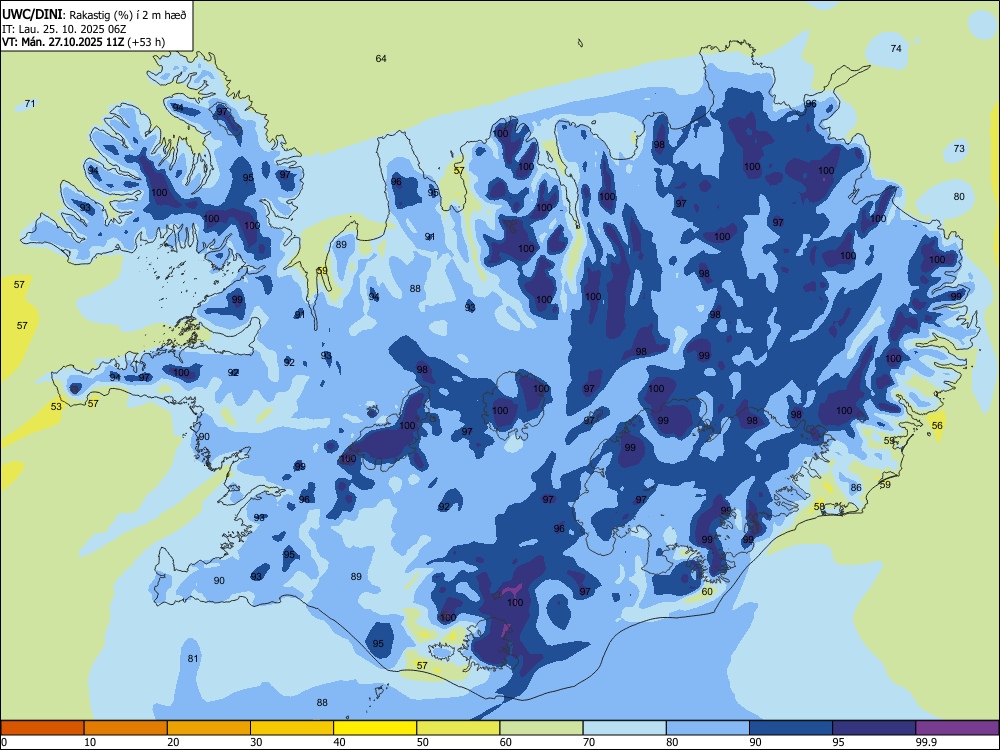Viewport: 1000px width, 750px height.
Task: Select the medium blue 80–90 legend swatch
Action: click(708, 728)
